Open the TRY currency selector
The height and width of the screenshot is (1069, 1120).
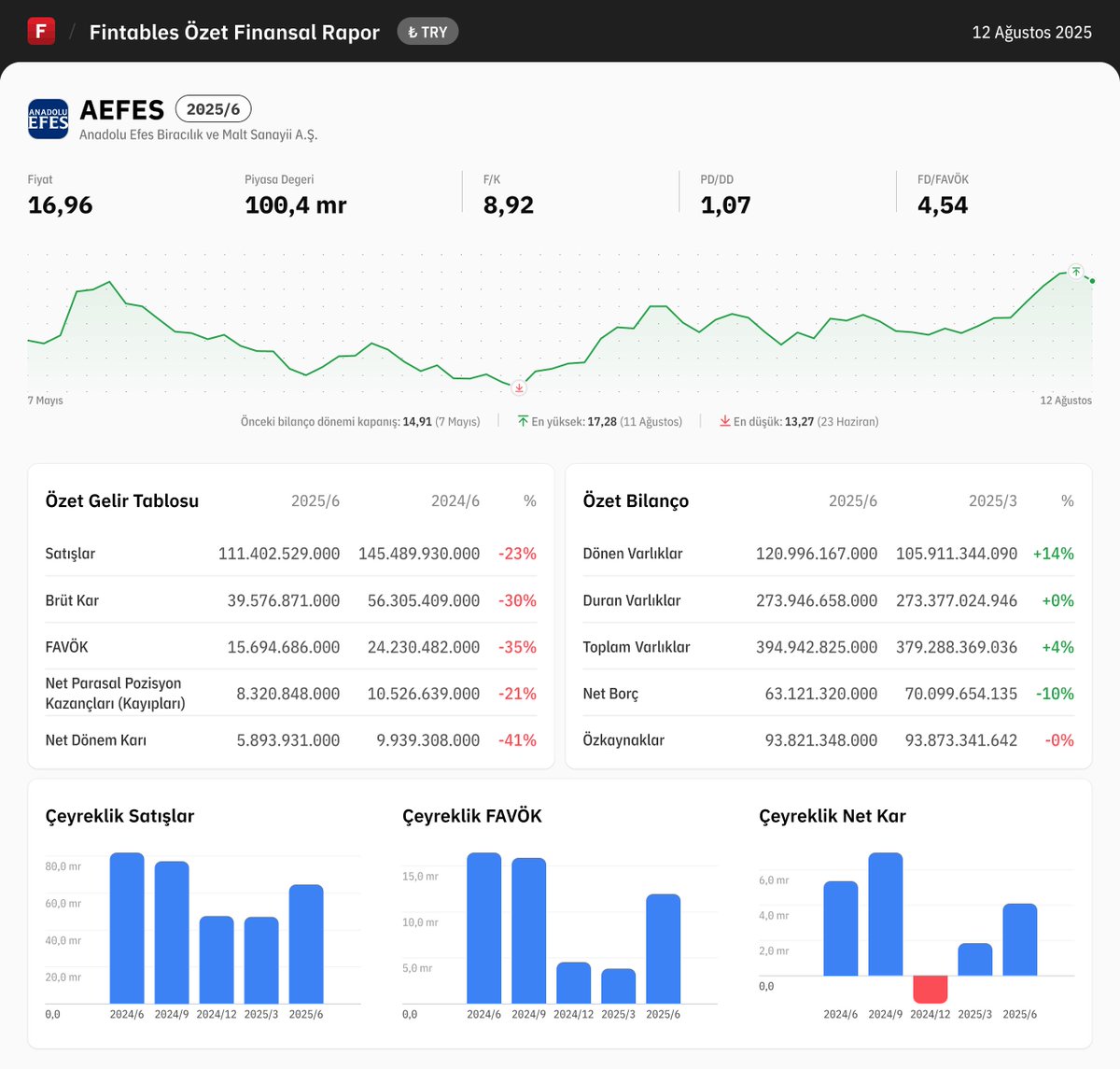pyautogui.click(x=427, y=31)
